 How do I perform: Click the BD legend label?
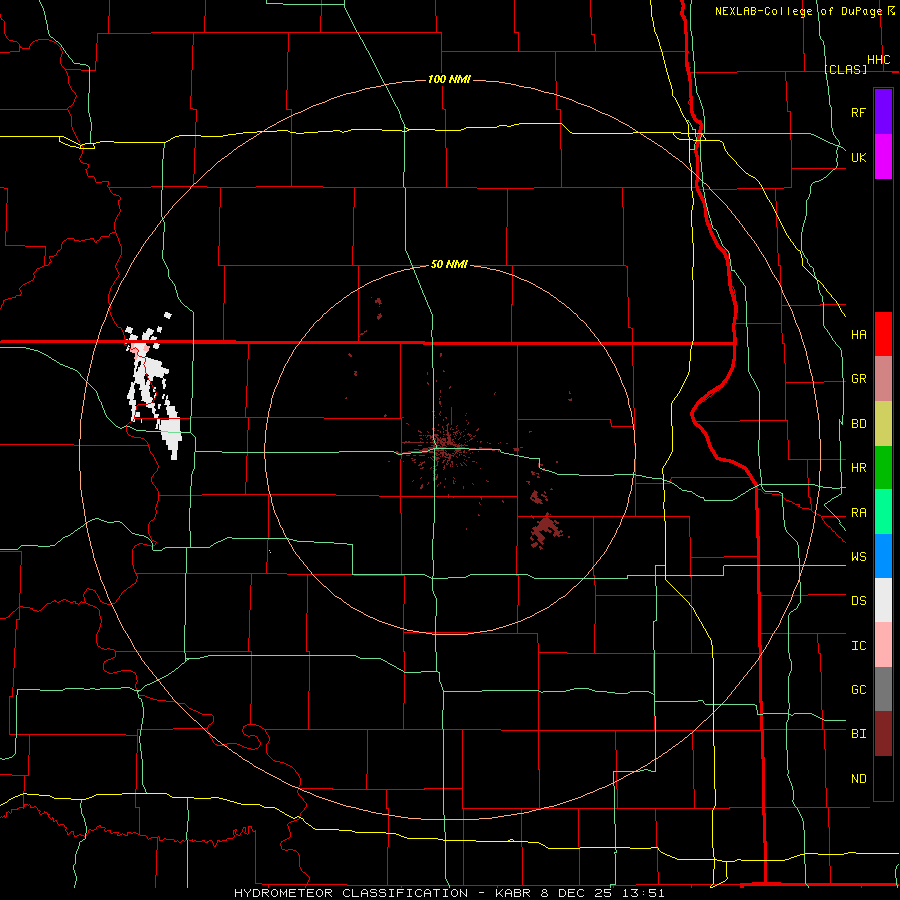pos(858,424)
